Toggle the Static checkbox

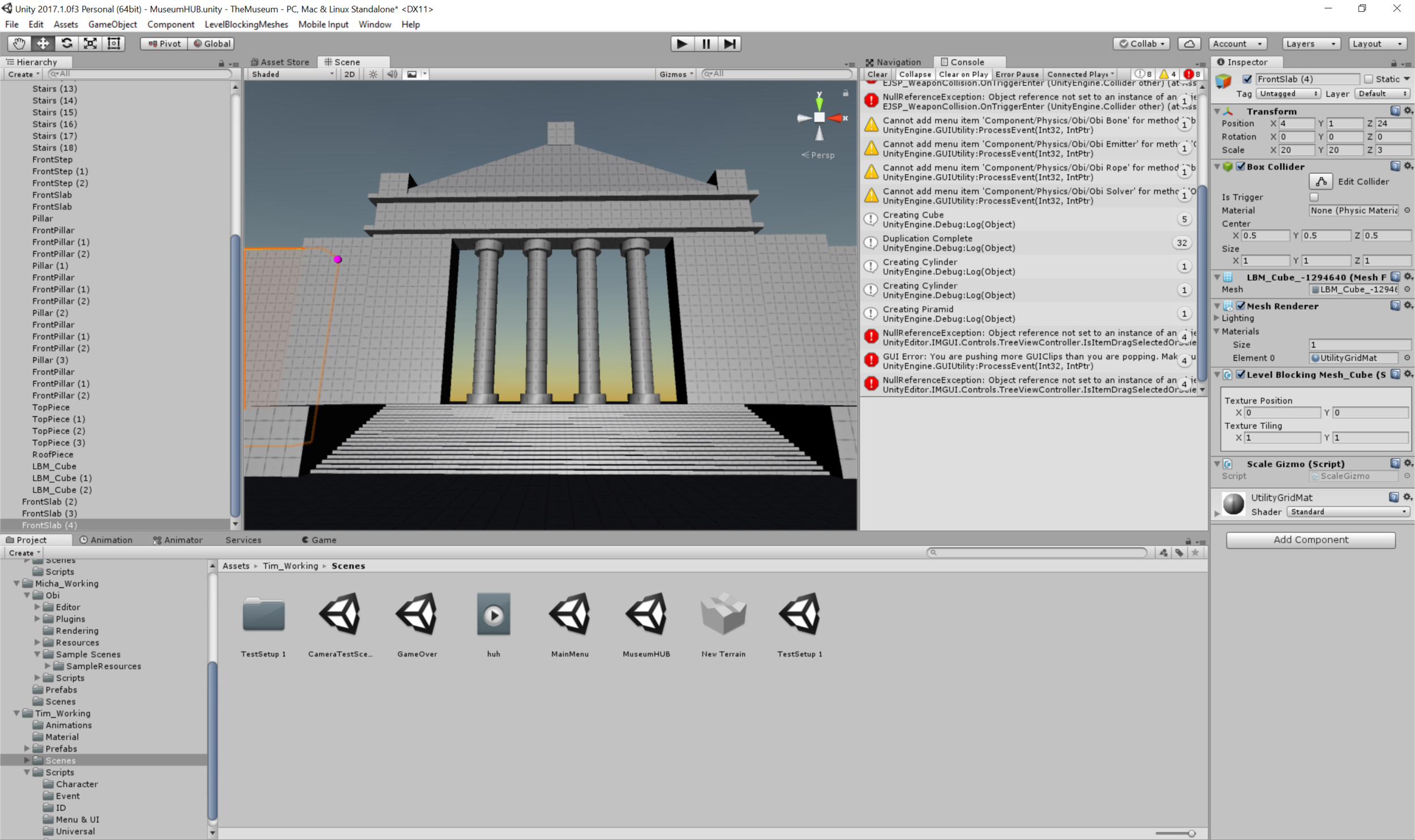click(1368, 79)
